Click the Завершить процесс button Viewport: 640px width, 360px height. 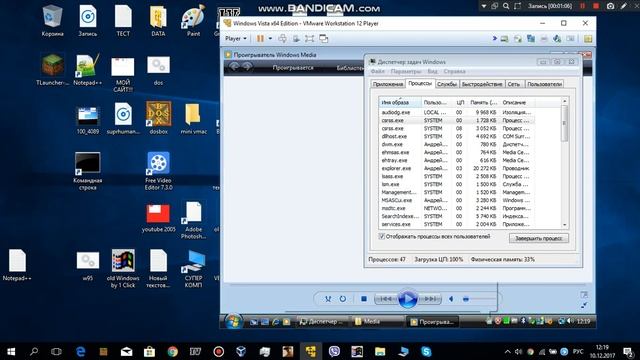(539, 238)
